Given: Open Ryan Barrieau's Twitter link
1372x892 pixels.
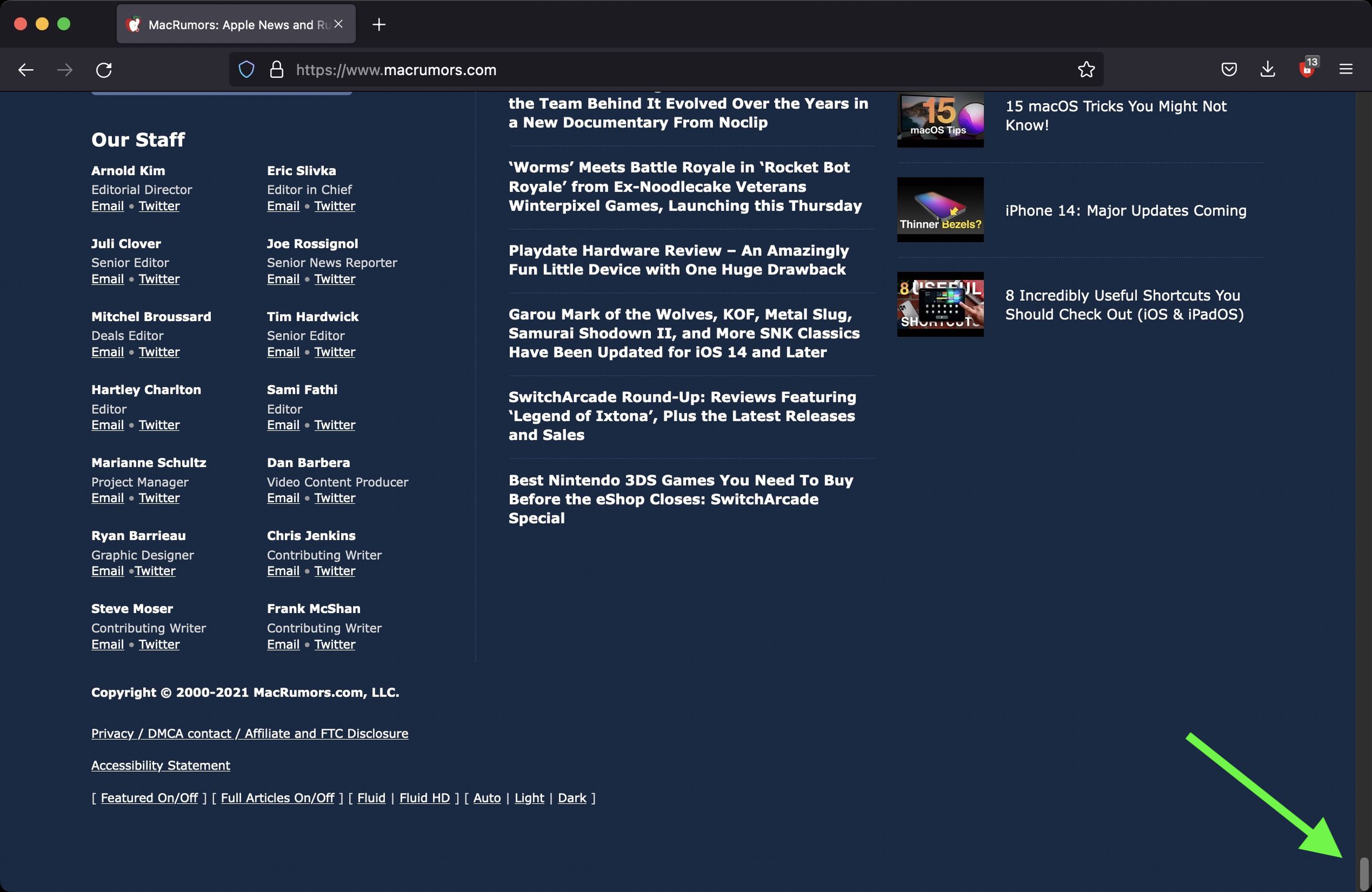Looking at the screenshot, I should 155,571.
